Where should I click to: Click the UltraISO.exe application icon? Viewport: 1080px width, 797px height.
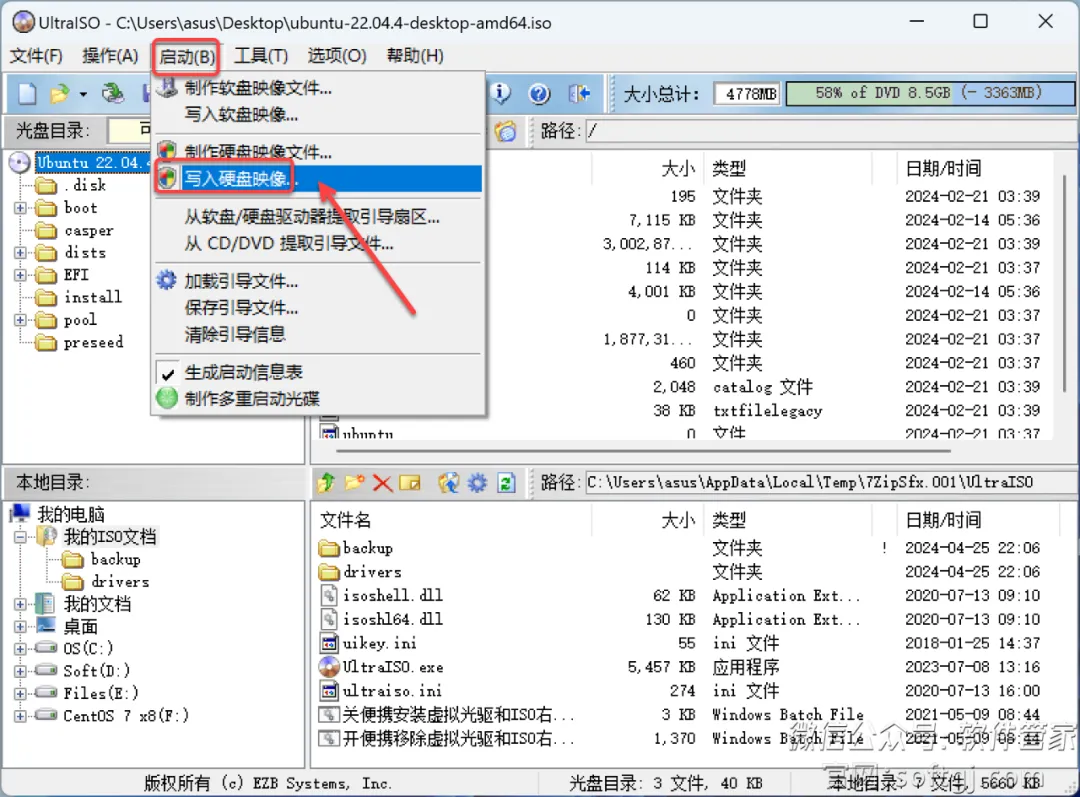(x=329, y=667)
